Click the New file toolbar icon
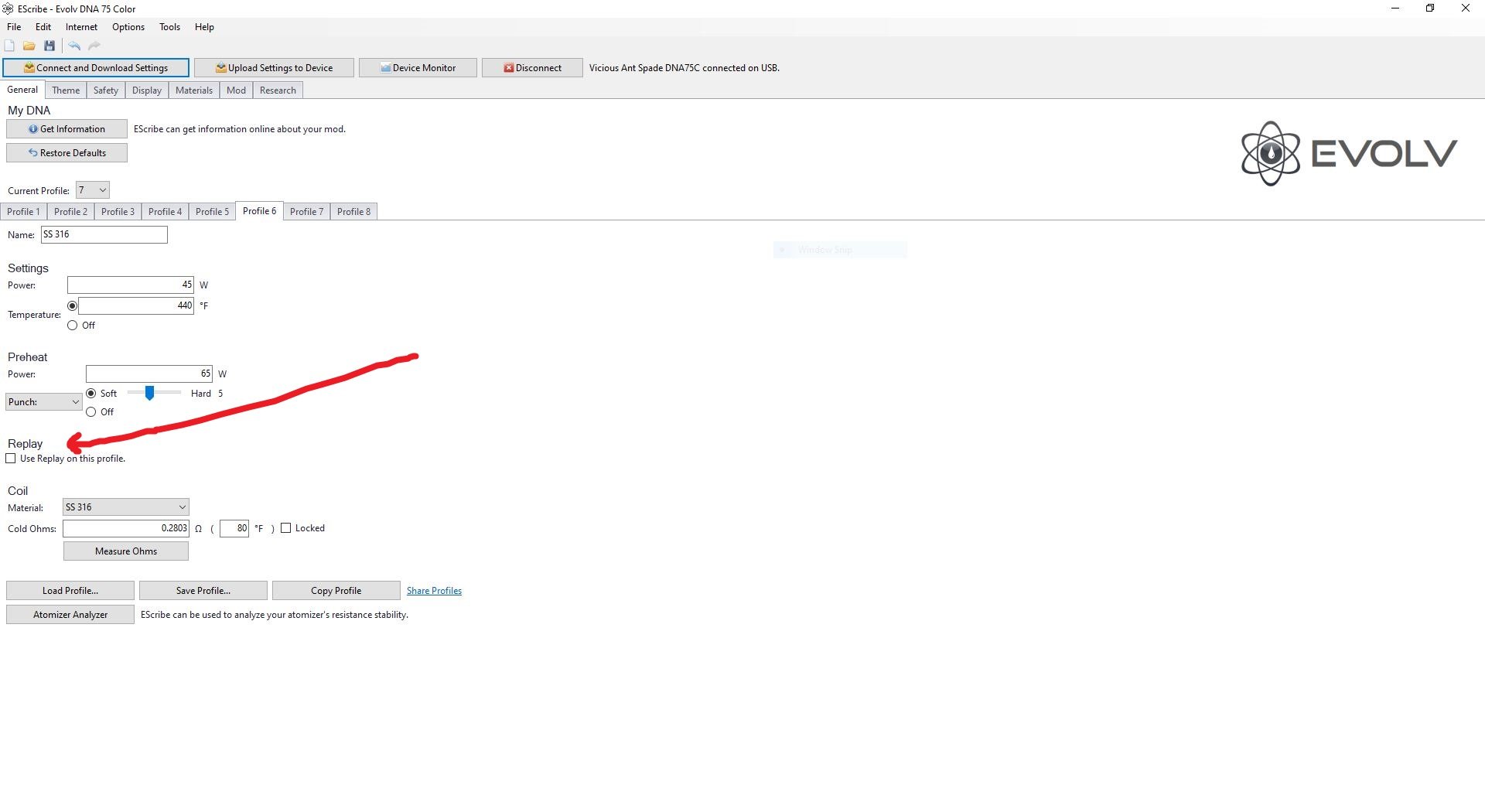The height and width of the screenshot is (812, 1485). (9, 46)
